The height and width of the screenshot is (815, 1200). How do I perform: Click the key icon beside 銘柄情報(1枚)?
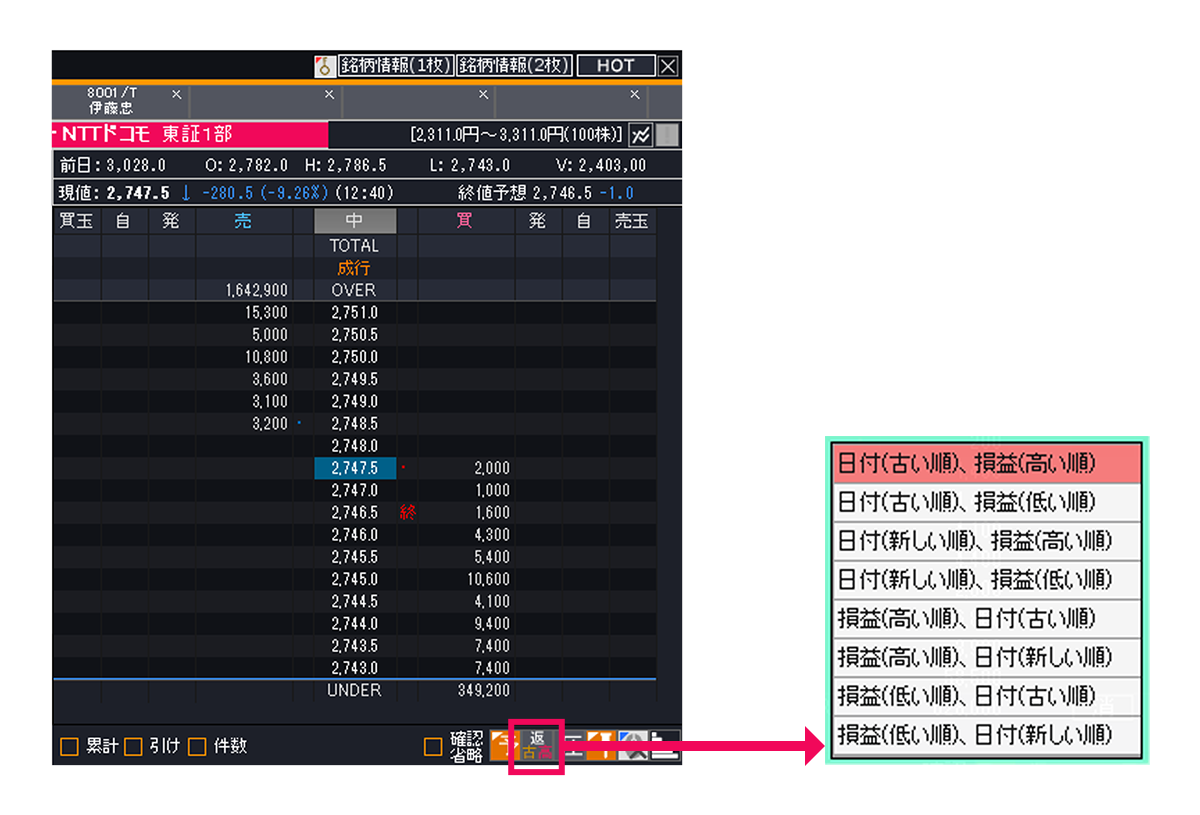click(324, 66)
